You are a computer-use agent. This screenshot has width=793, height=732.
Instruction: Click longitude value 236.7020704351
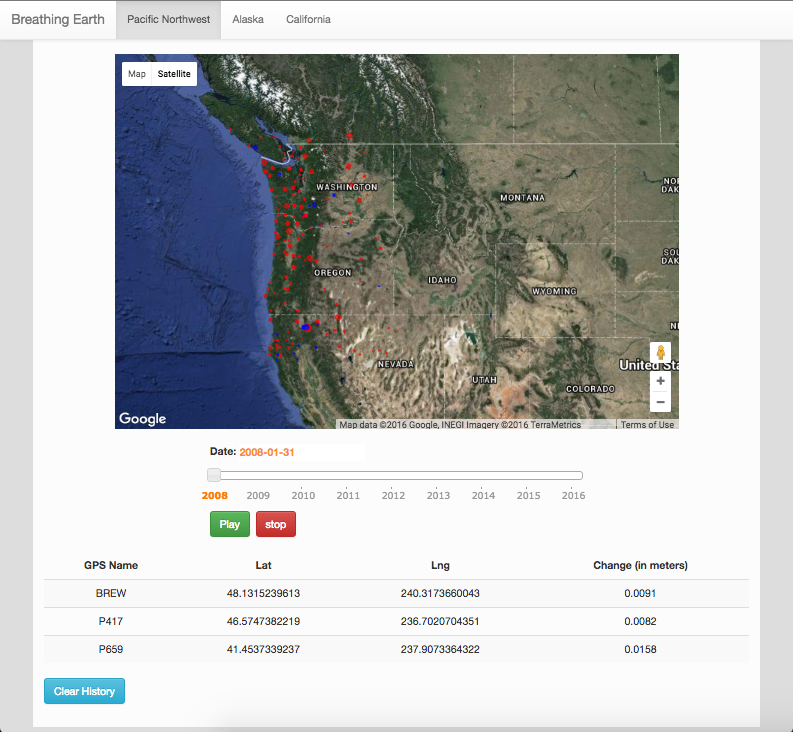440,621
